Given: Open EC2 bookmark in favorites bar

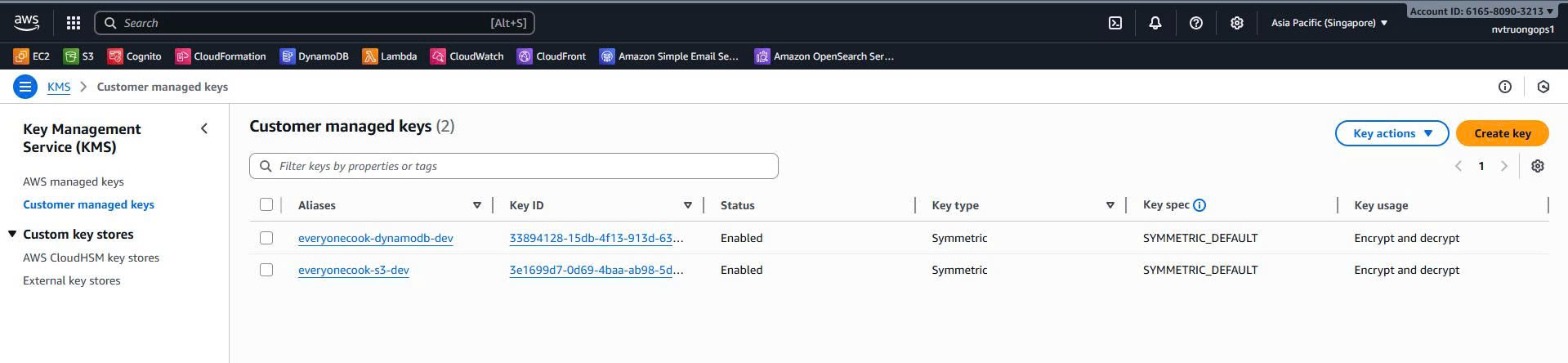Looking at the screenshot, I should click(32, 56).
